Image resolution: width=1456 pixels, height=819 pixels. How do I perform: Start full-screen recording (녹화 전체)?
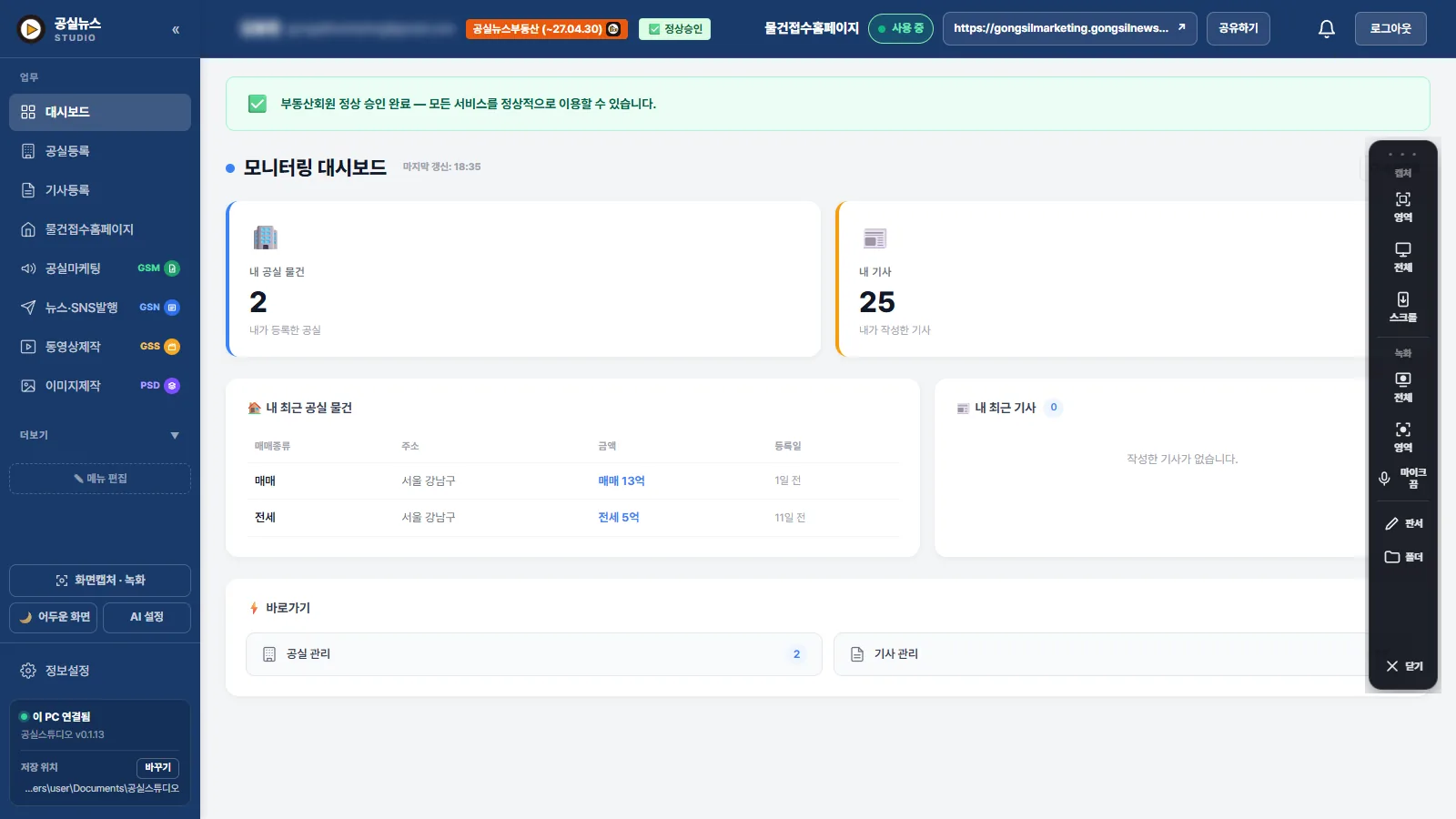coord(1403,387)
